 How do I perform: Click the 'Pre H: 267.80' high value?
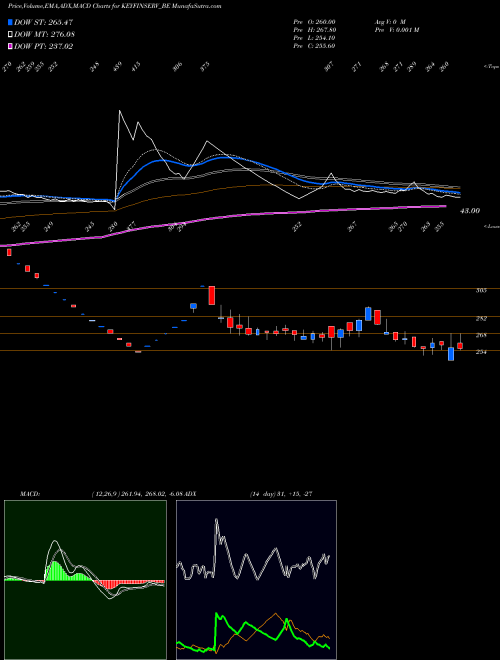tap(314, 30)
